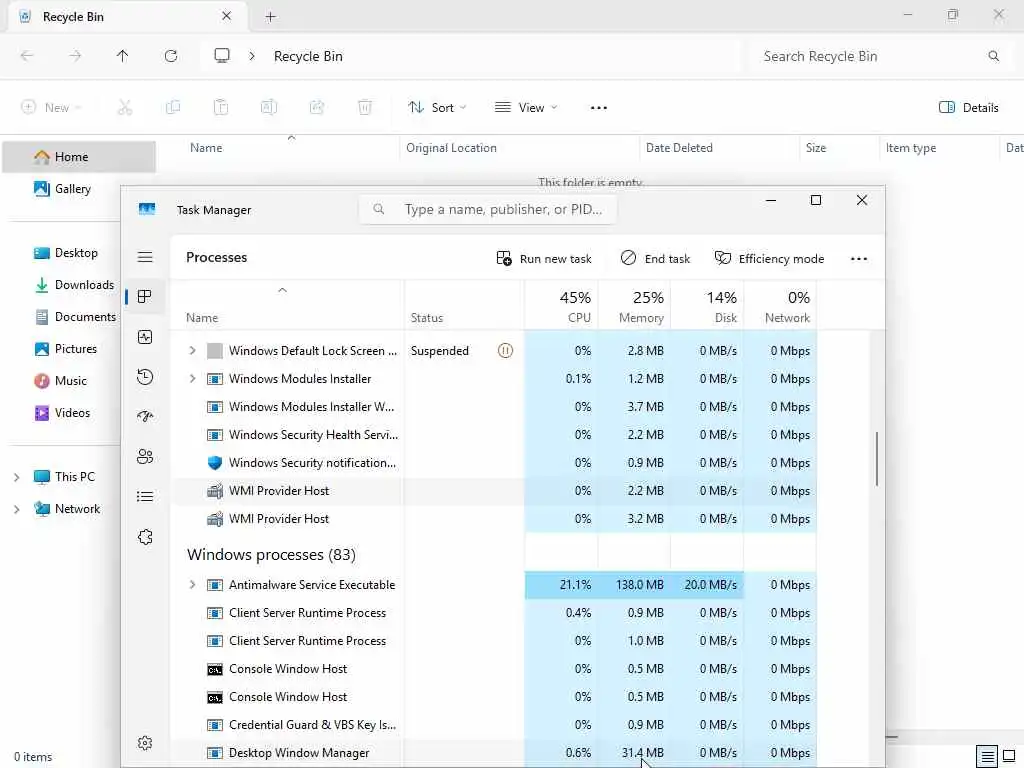This screenshot has width=1024, height=768.
Task: Sort processes by CPU column
Action: (562, 306)
